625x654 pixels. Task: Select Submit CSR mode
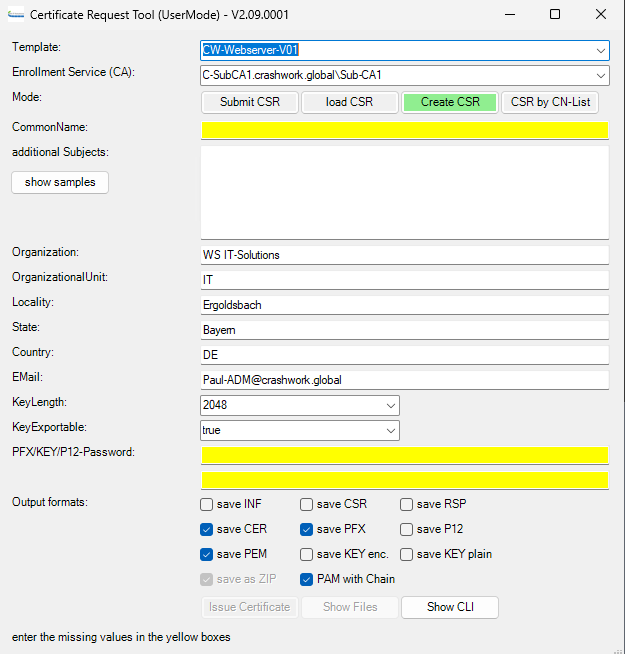pos(250,102)
